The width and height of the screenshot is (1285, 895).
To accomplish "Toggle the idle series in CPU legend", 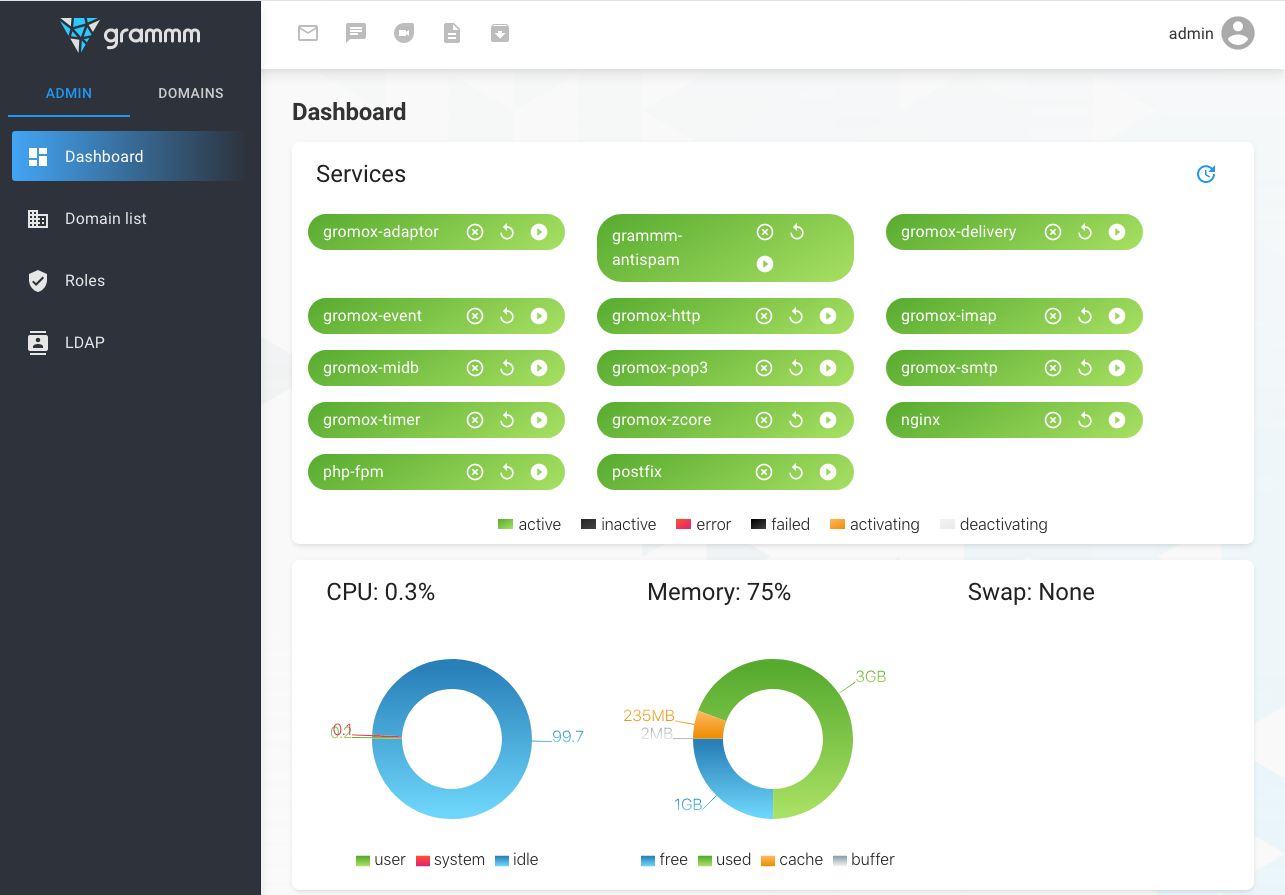I will point(516,860).
